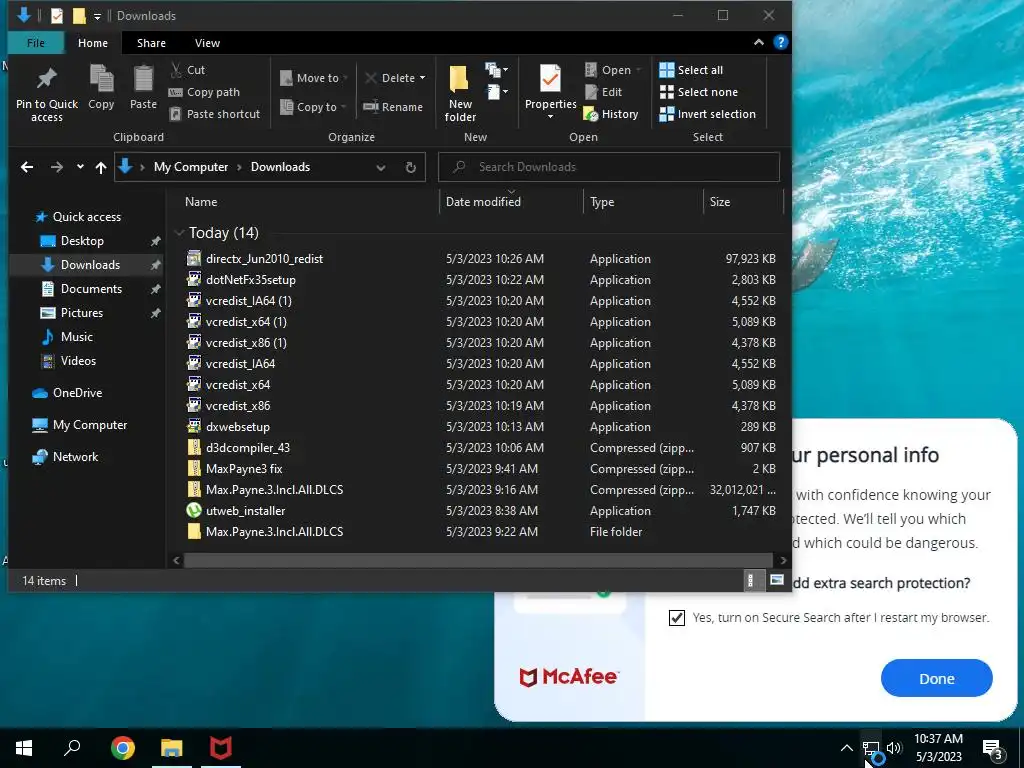Select the dxwebsetup file
This screenshot has height=768, width=1024.
coord(238,426)
